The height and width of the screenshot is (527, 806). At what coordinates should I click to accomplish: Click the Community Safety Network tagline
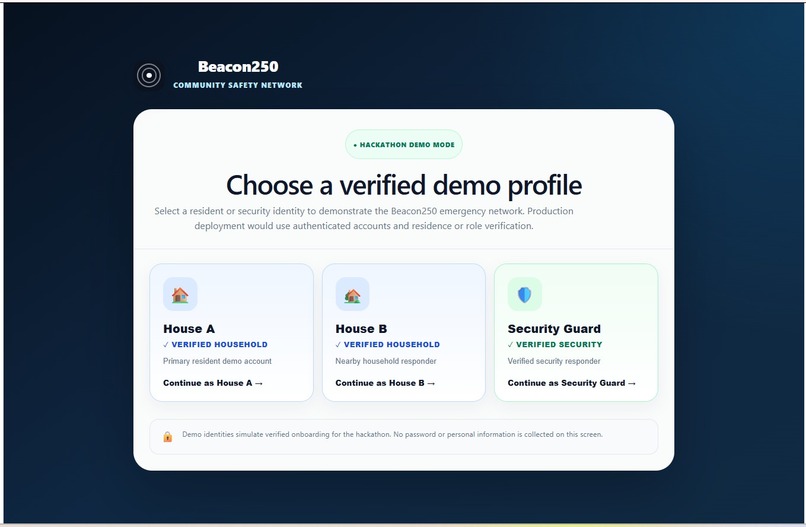[x=237, y=85]
